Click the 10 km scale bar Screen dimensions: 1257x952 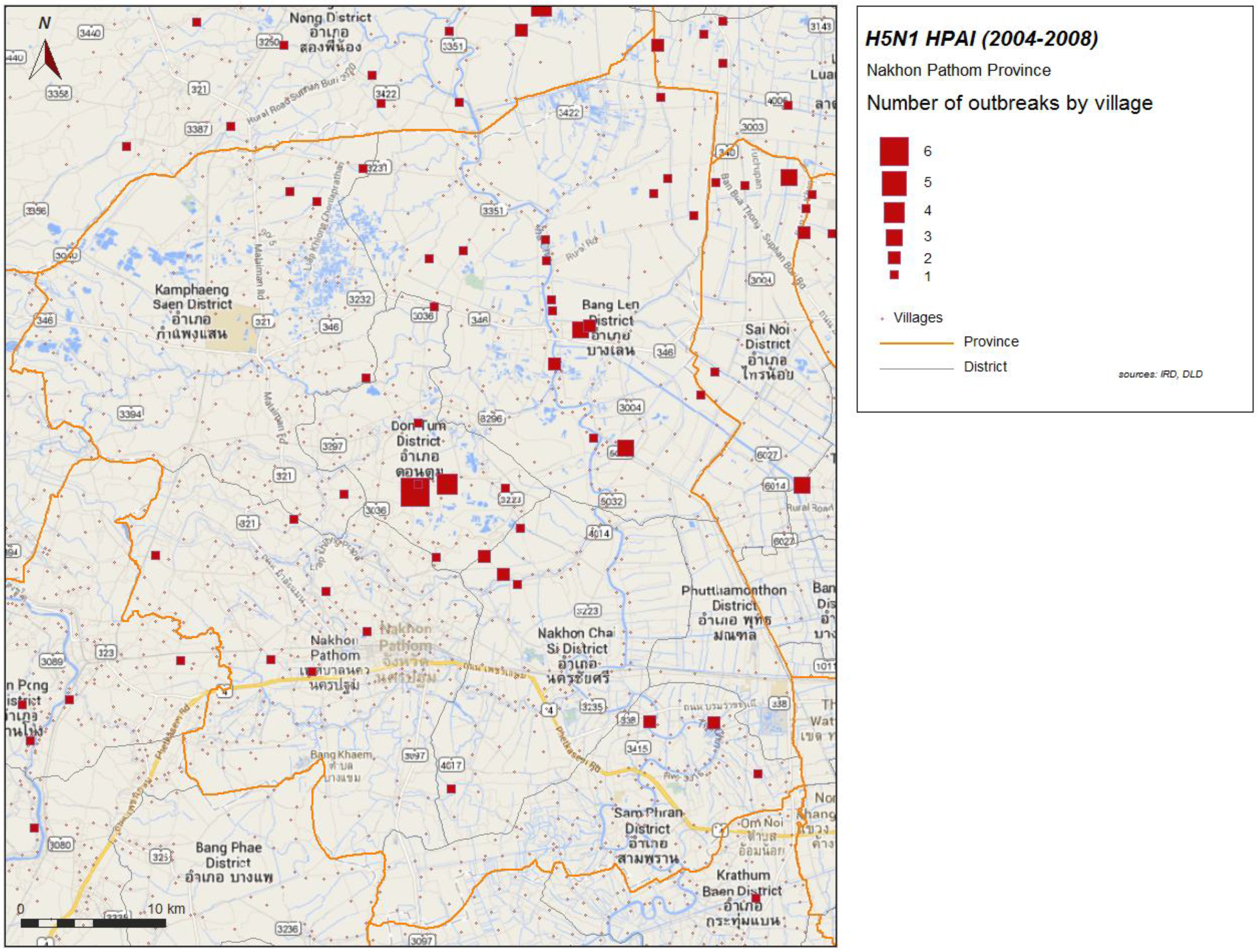tap(94, 923)
